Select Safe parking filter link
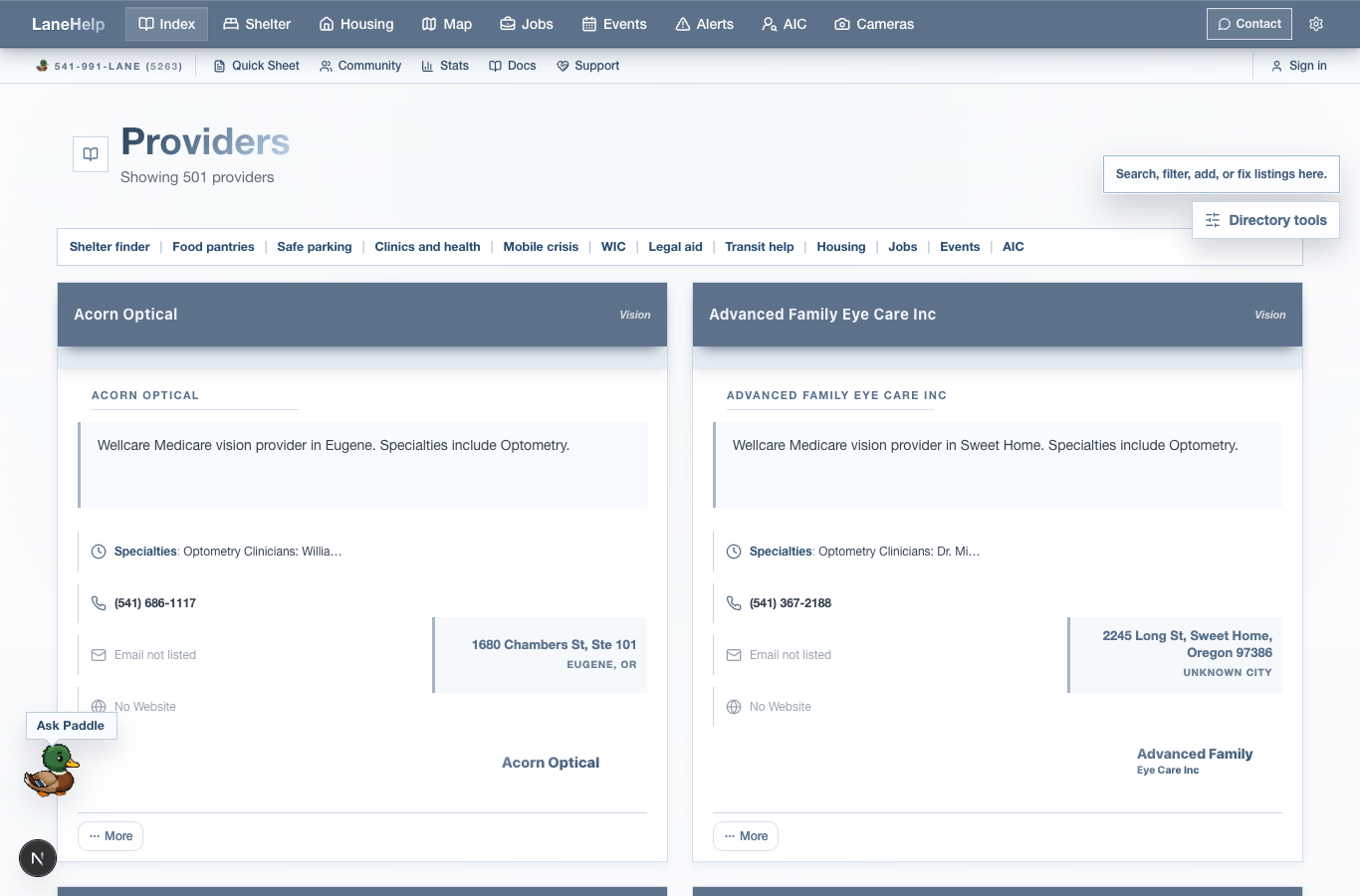Viewport: 1360px width, 896px height. pyautogui.click(x=315, y=247)
